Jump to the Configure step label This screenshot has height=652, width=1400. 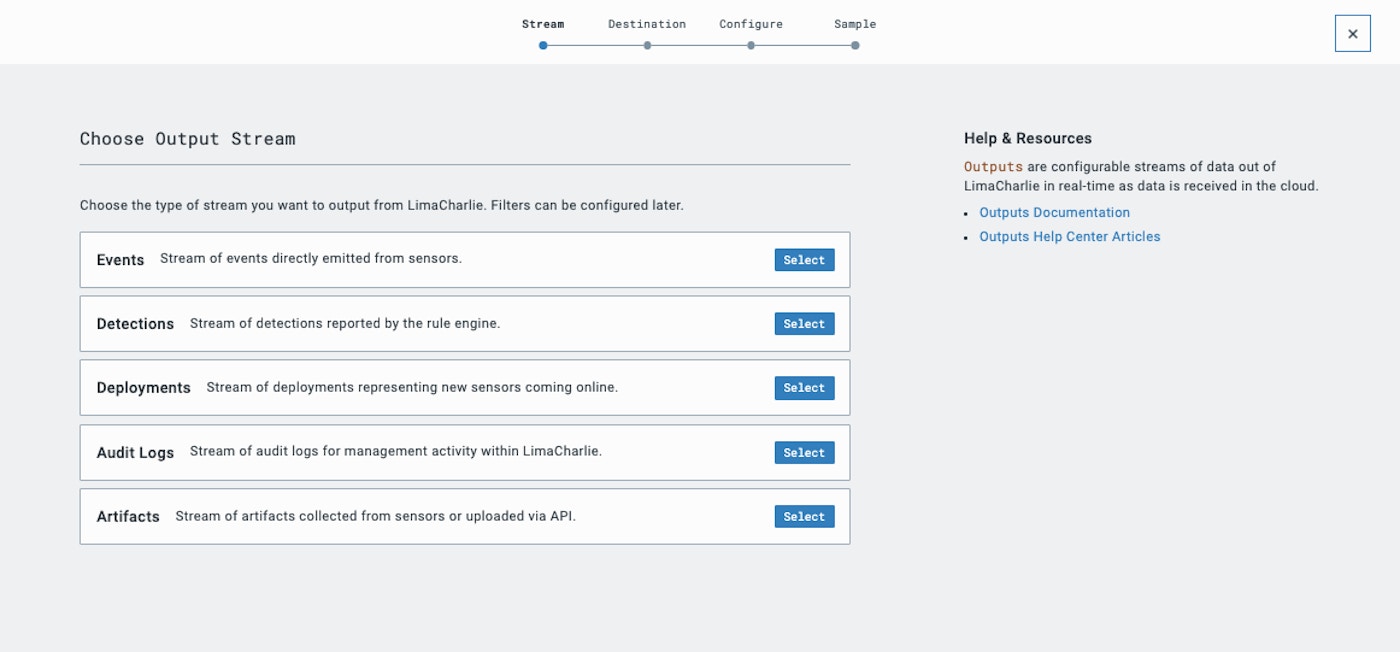tap(751, 24)
